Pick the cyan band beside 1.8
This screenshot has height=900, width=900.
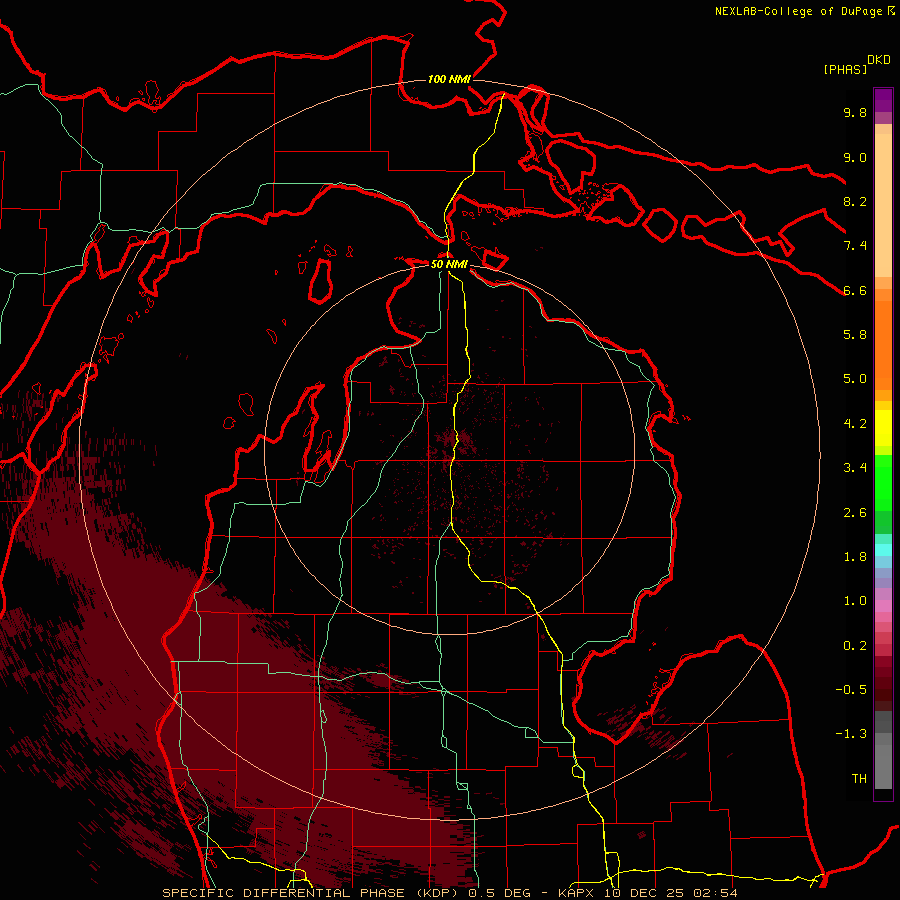pos(883,550)
